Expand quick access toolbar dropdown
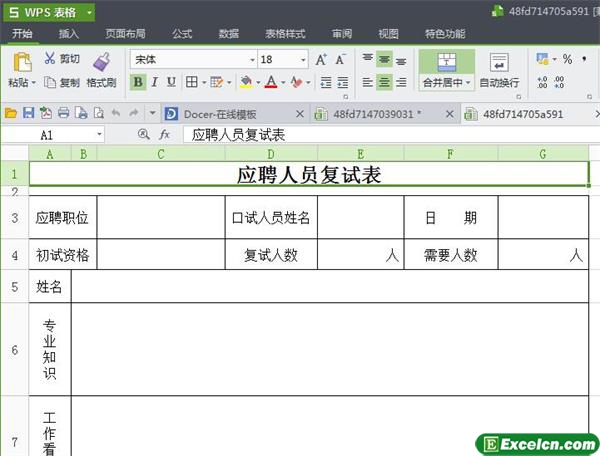The width and height of the screenshot is (600, 456). pyautogui.click(x=152, y=113)
